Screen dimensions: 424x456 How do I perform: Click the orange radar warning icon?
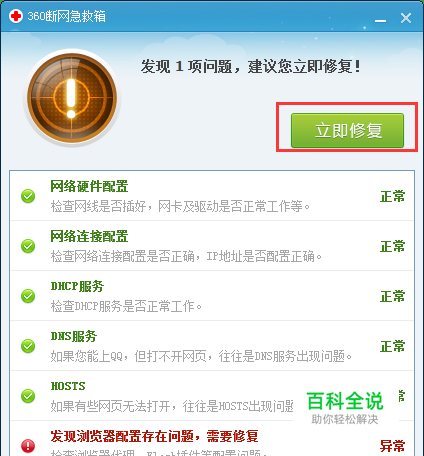point(72,98)
